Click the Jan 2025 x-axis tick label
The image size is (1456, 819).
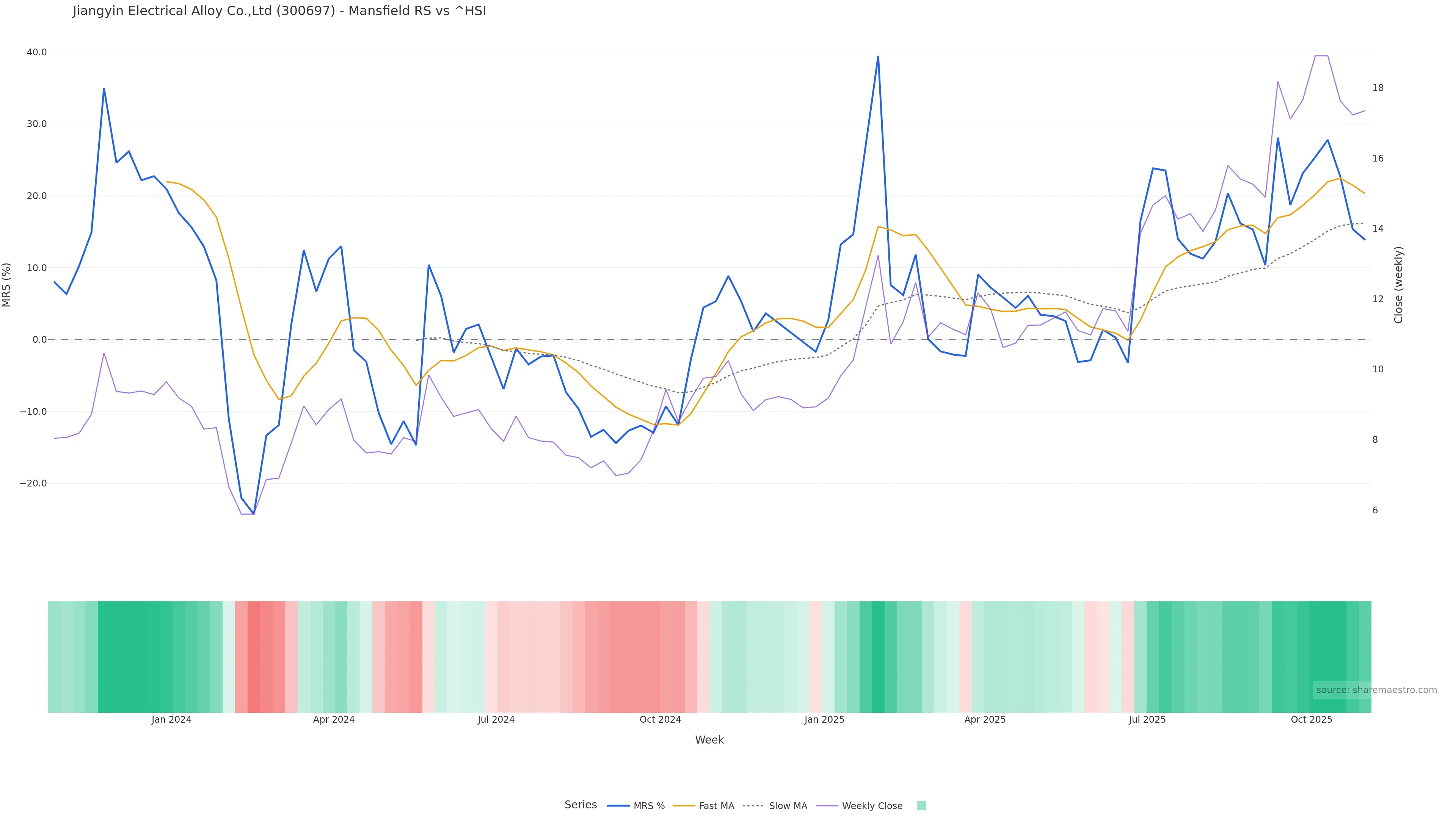point(824,720)
